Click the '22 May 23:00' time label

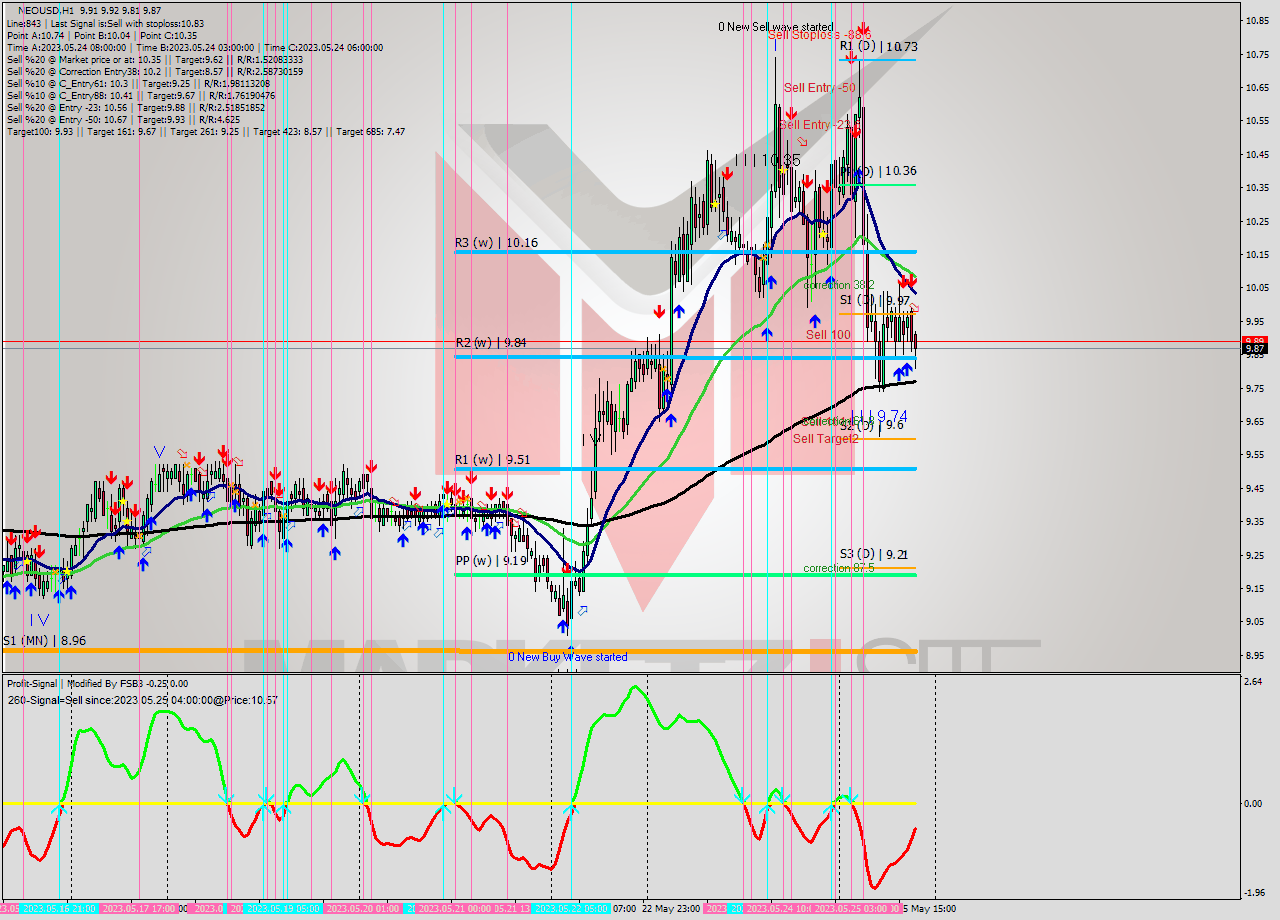click(671, 909)
